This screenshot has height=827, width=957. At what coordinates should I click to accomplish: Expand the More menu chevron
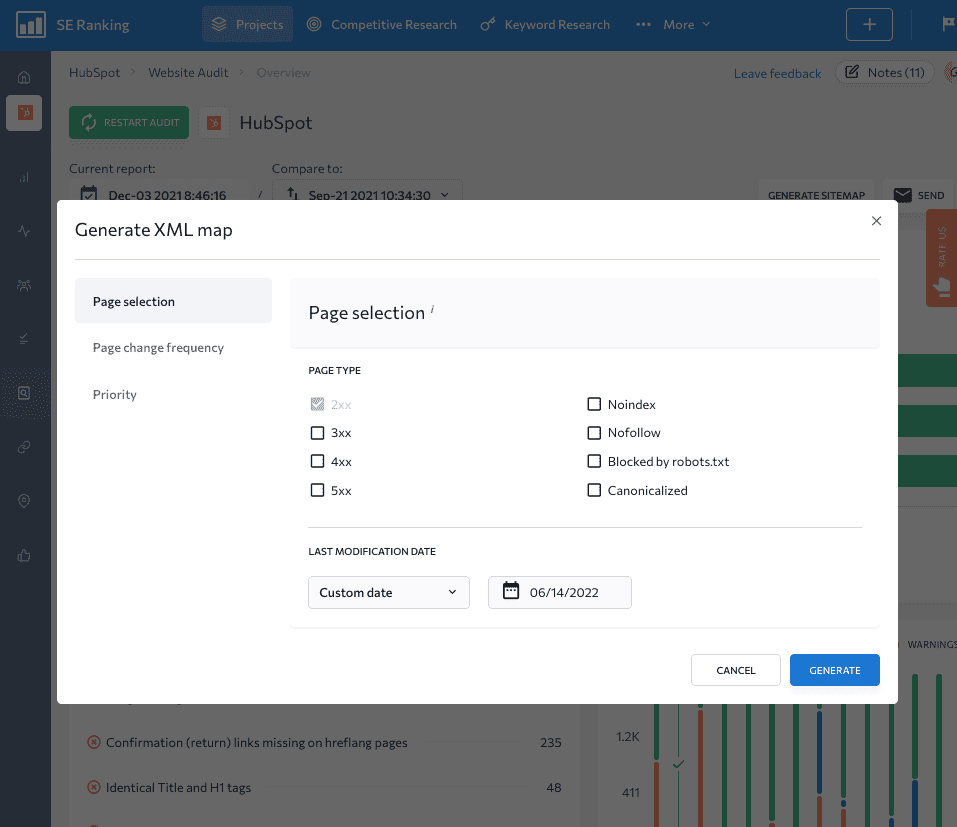click(x=706, y=24)
